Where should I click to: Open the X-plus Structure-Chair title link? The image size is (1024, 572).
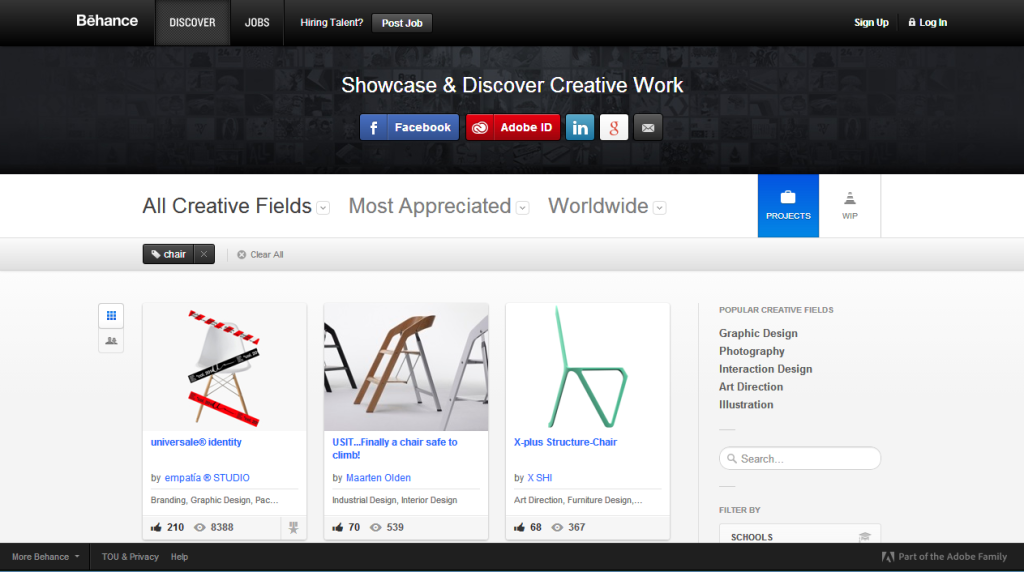pos(565,442)
